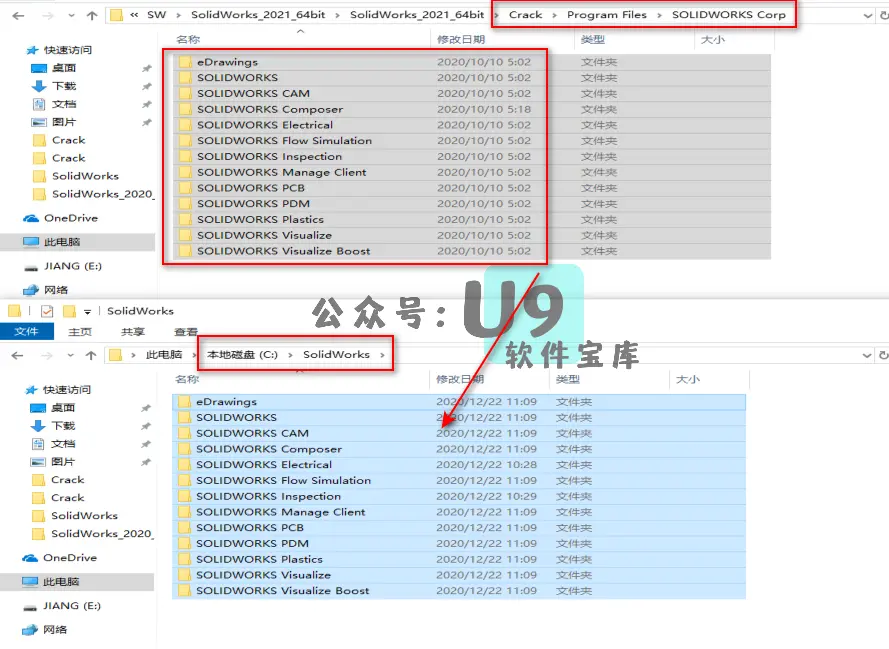
Task: Open 图片 in upper navigation pane
Action: tap(53, 122)
